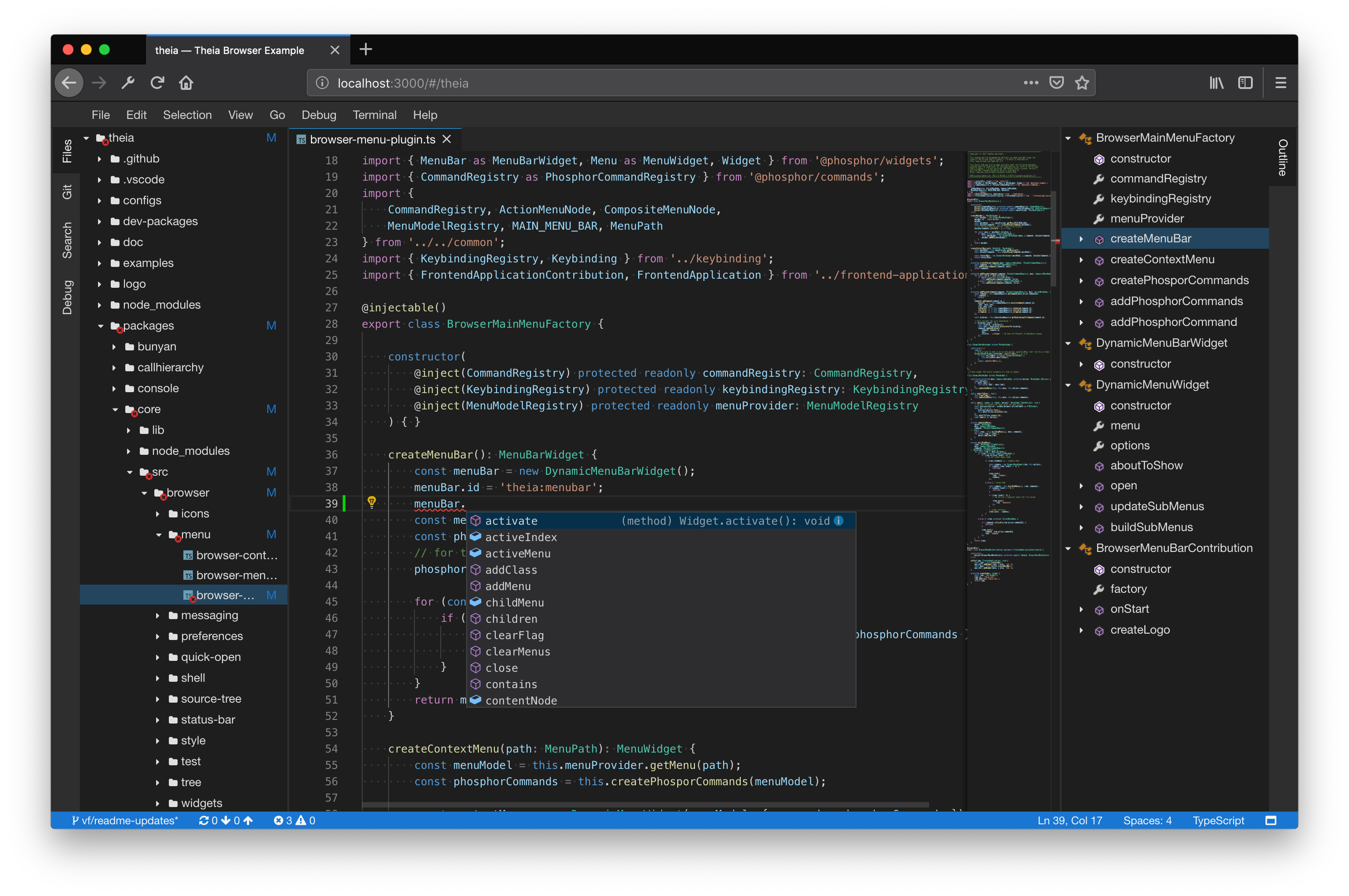Toggle the Debug side panel

[66, 297]
